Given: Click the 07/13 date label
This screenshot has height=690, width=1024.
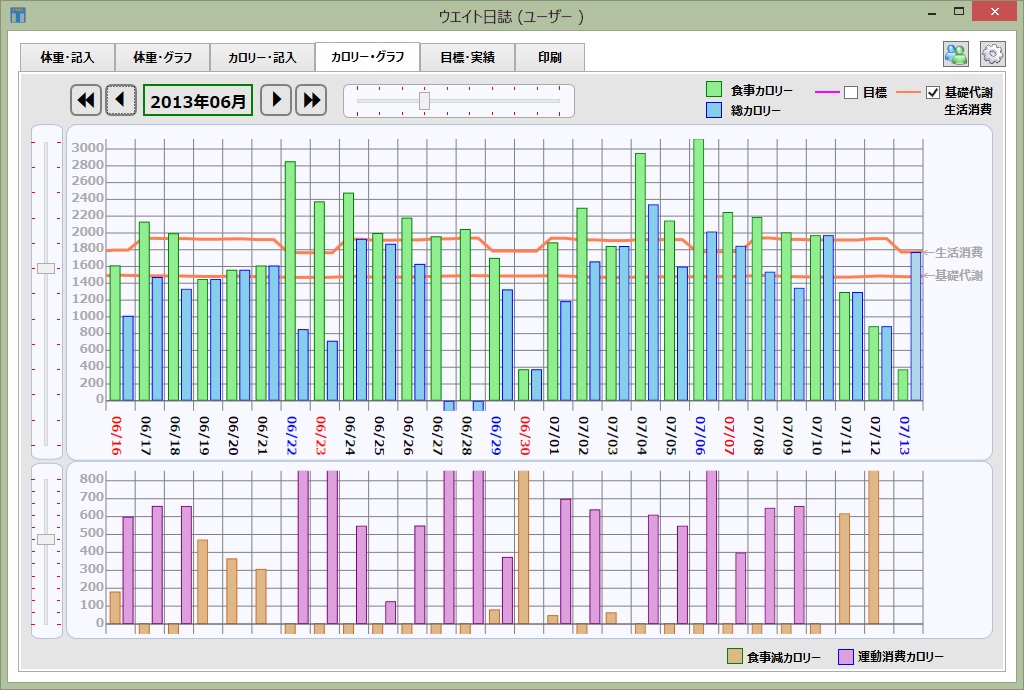Looking at the screenshot, I should (904, 435).
